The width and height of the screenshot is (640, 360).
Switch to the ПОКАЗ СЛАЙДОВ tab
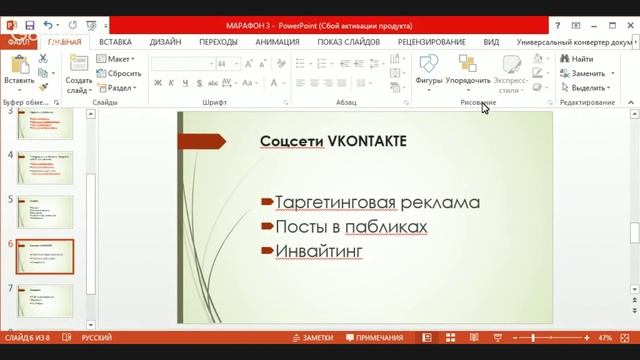click(349, 42)
